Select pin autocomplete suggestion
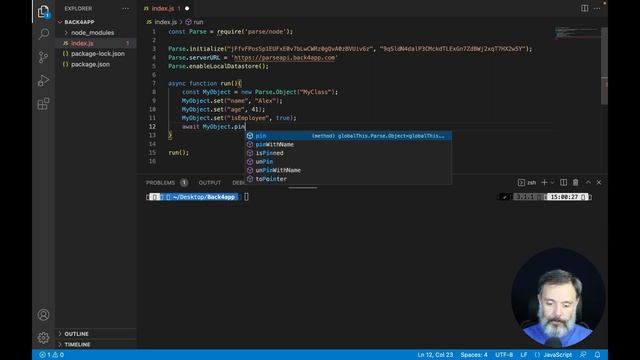 (348, 136)
